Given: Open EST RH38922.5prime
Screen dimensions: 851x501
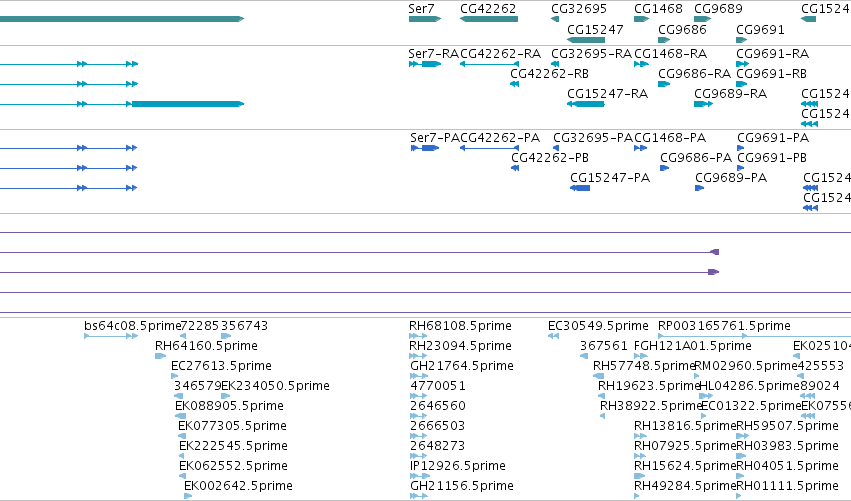Looking at the screenshot, I should tap(651, 406).
